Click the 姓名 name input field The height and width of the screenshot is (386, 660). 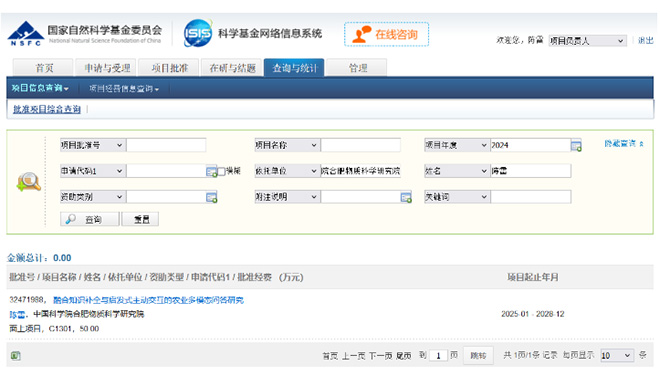(x=531, y=171)
